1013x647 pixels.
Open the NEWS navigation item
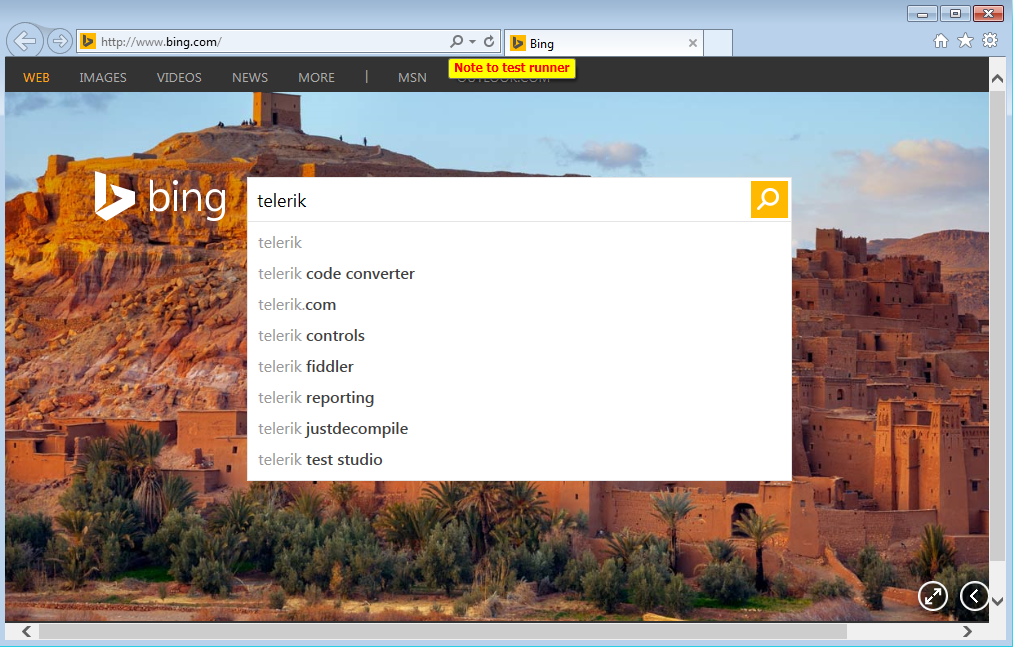(250, 78)
